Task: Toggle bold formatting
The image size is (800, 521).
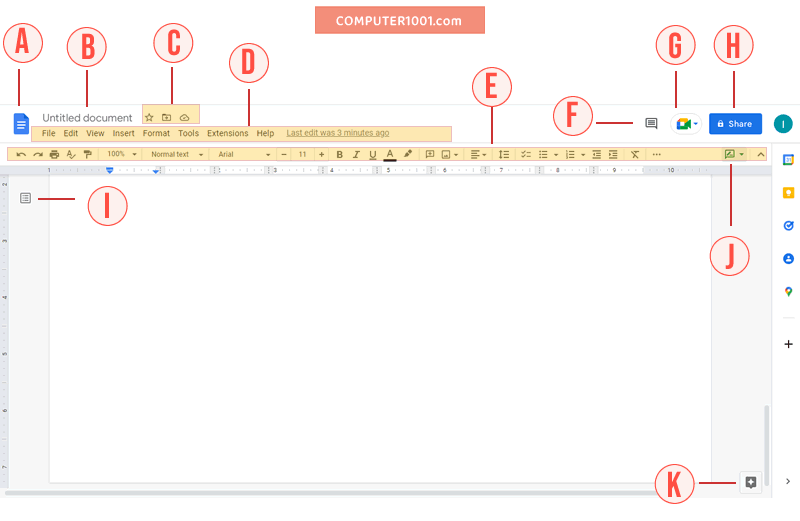Action: pos(339,154)
